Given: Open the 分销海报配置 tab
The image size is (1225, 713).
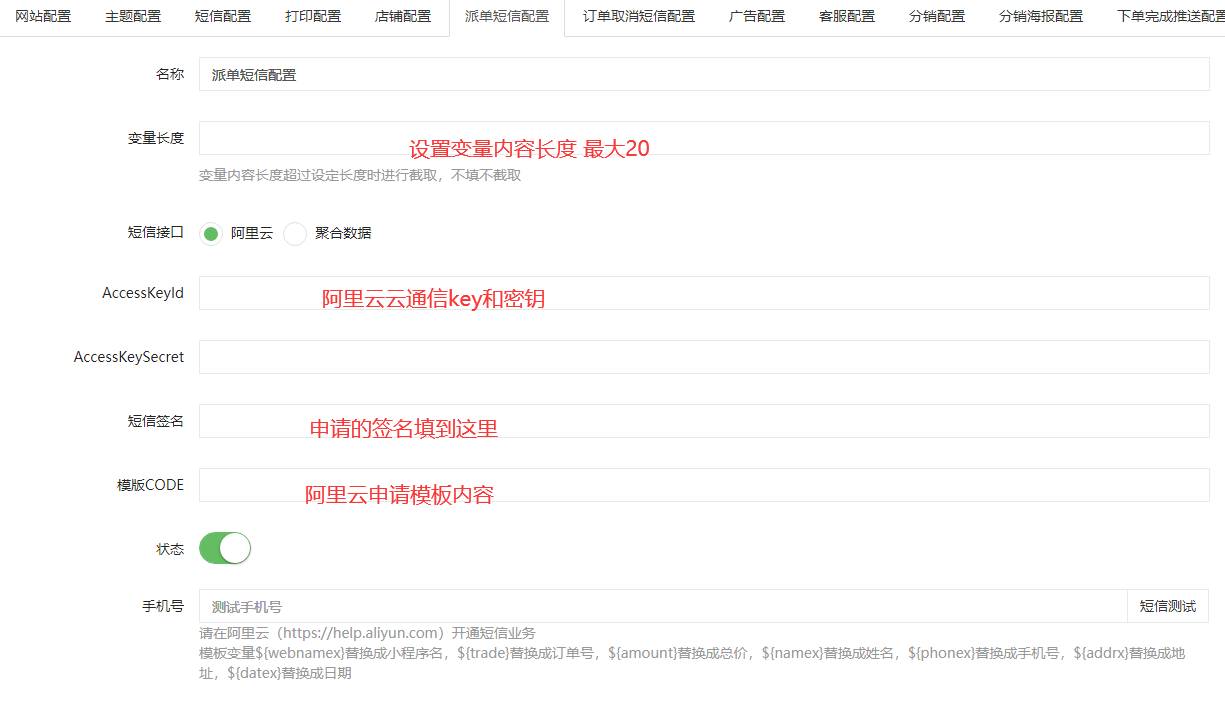Looking at the screenshot, I should tap(1041, 17).
